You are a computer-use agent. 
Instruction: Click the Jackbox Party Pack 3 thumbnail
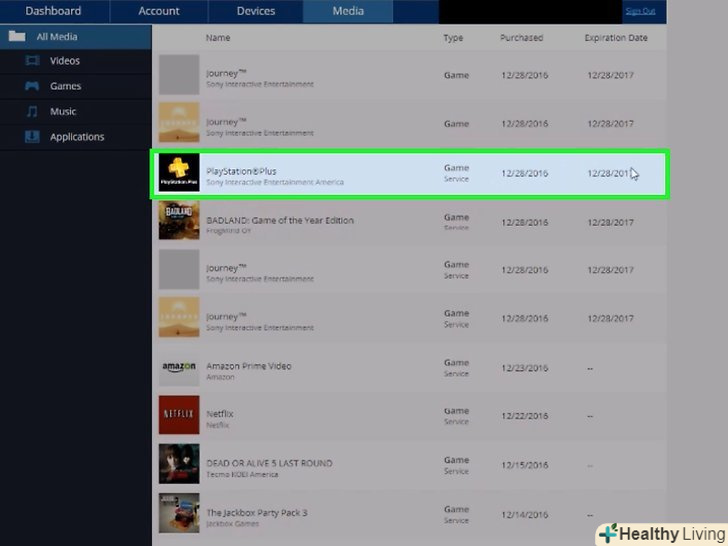[179, 513]
